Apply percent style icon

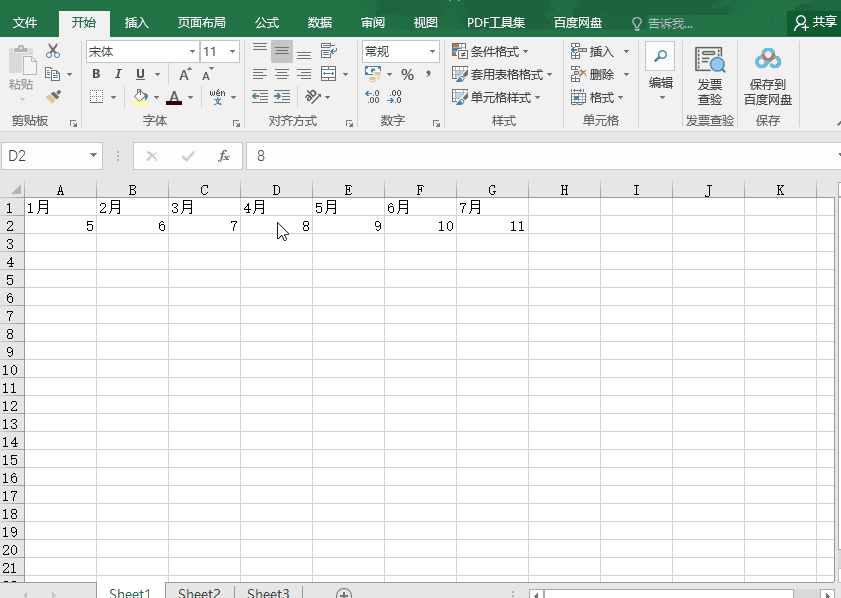pos(408,75)
